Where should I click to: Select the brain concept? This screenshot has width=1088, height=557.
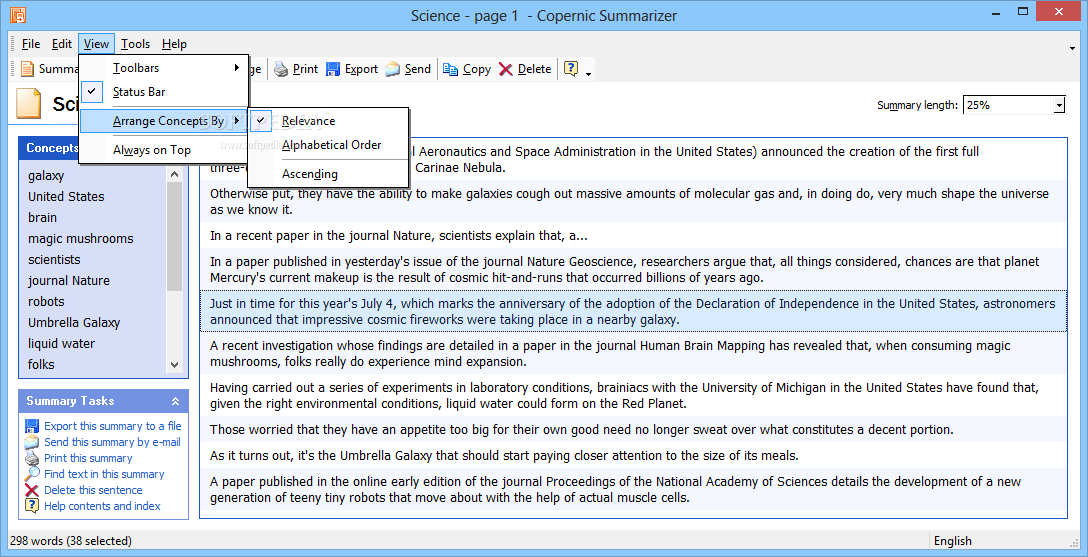click(42, 217)
